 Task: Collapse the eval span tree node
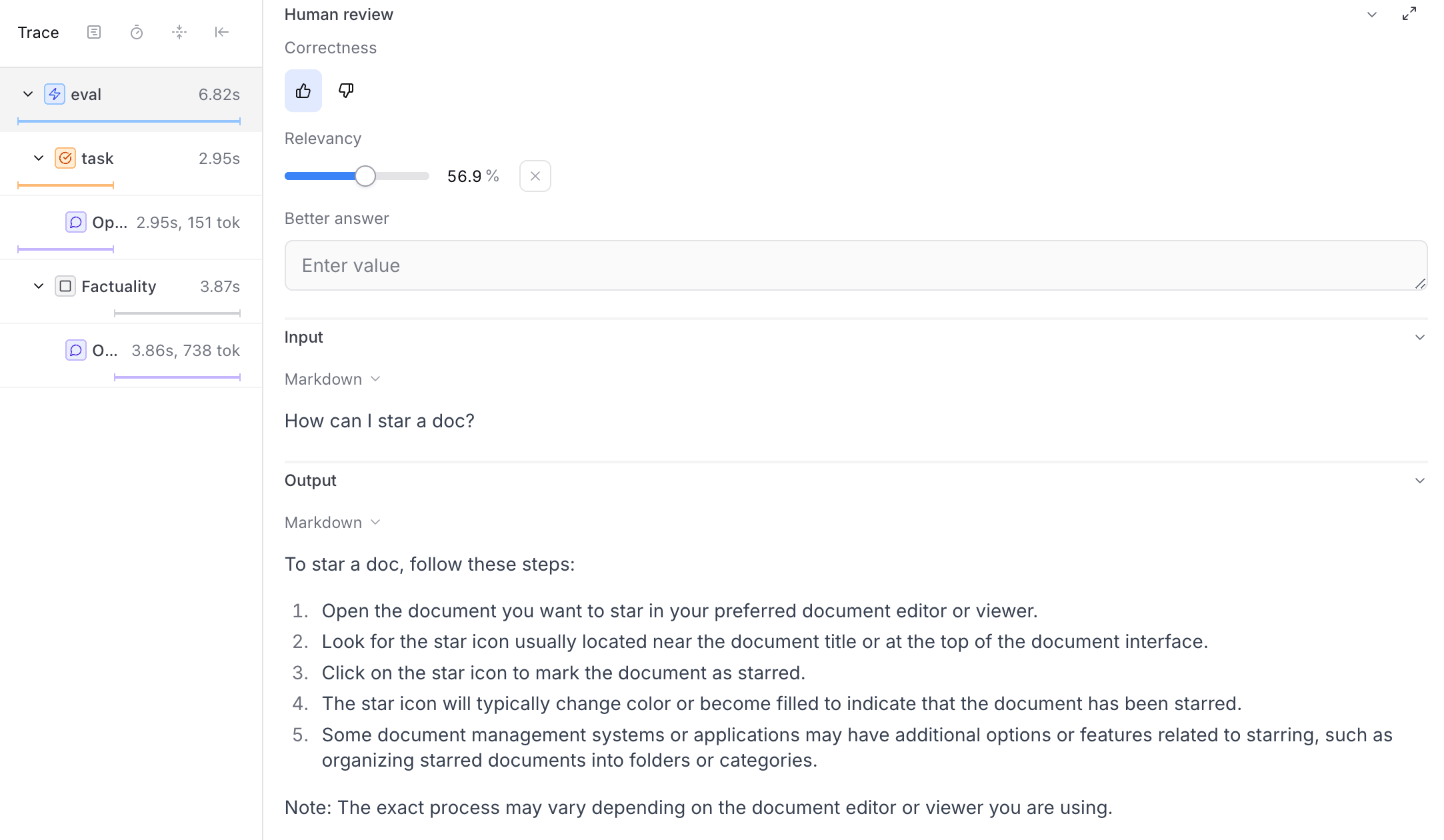28,94
